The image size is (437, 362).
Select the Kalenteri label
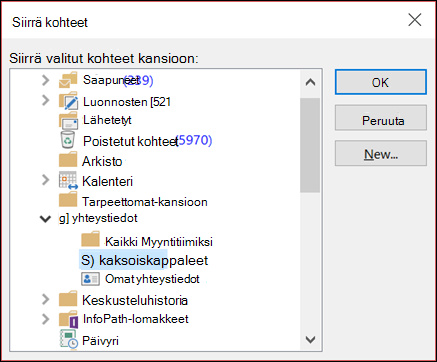click(107, 181)
